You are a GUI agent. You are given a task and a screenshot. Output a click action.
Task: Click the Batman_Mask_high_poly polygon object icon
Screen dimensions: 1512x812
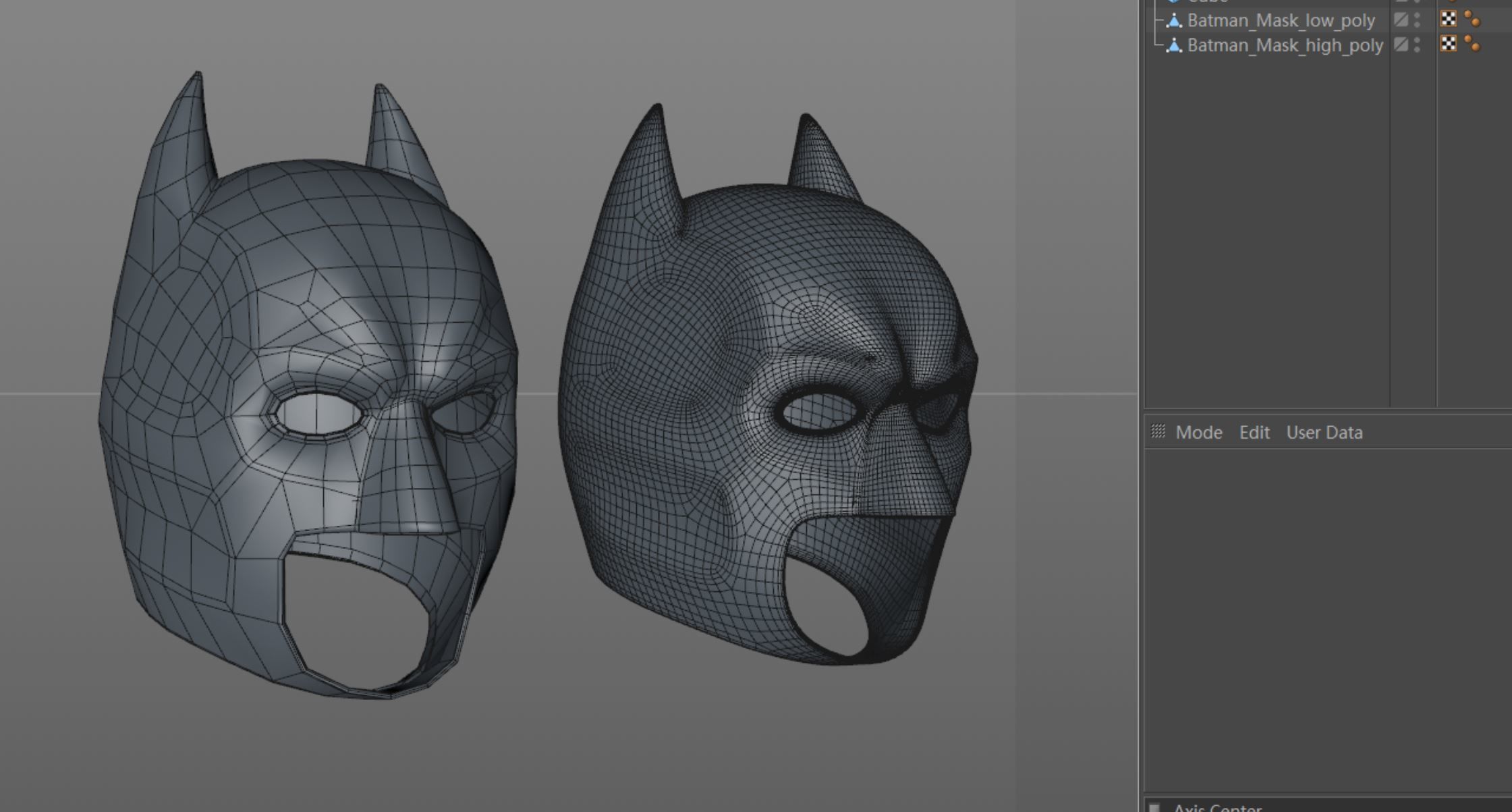tap(1174, 45)
